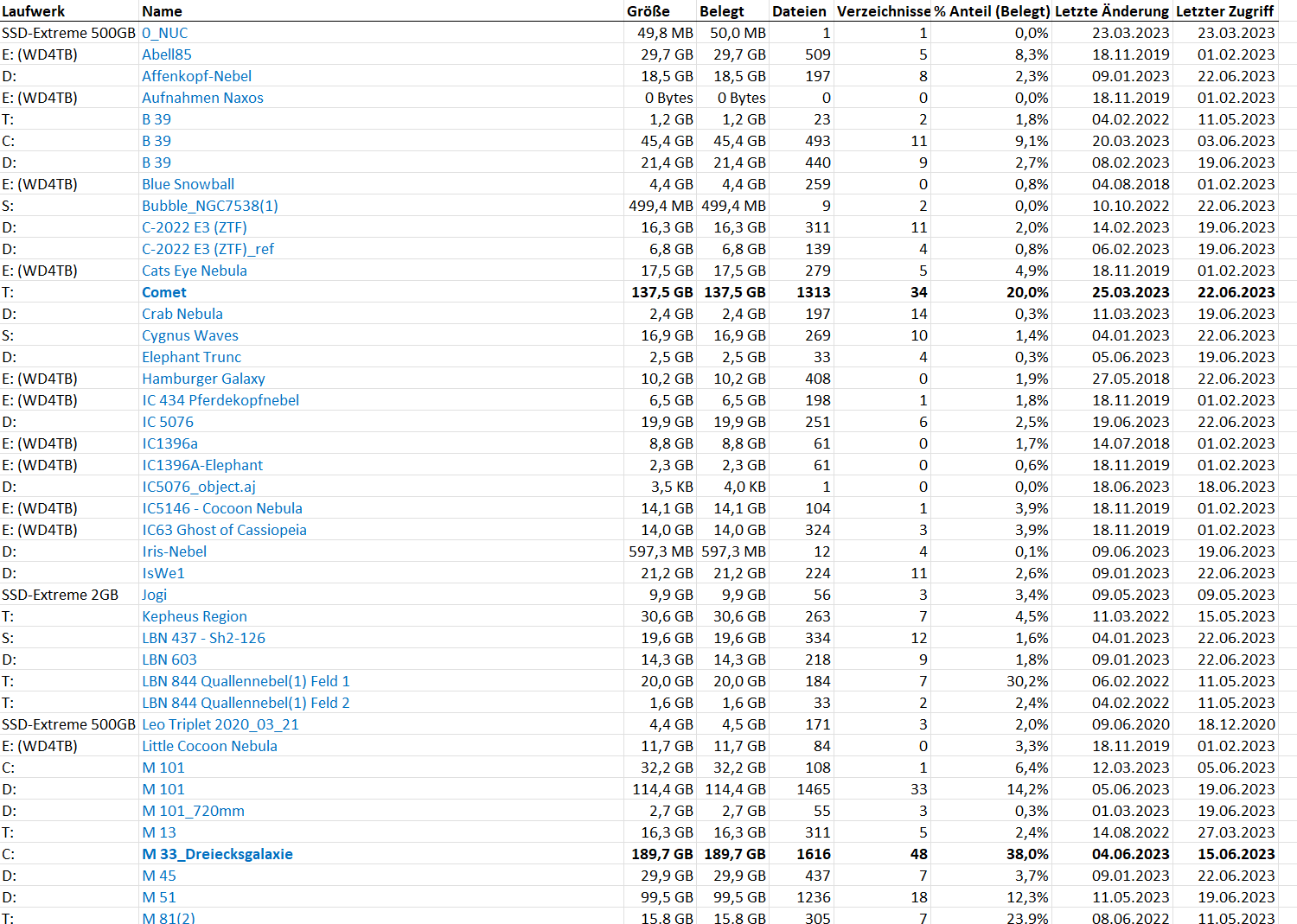
Task: Click the Verzeichnisse column header
Action: point(884,11)
